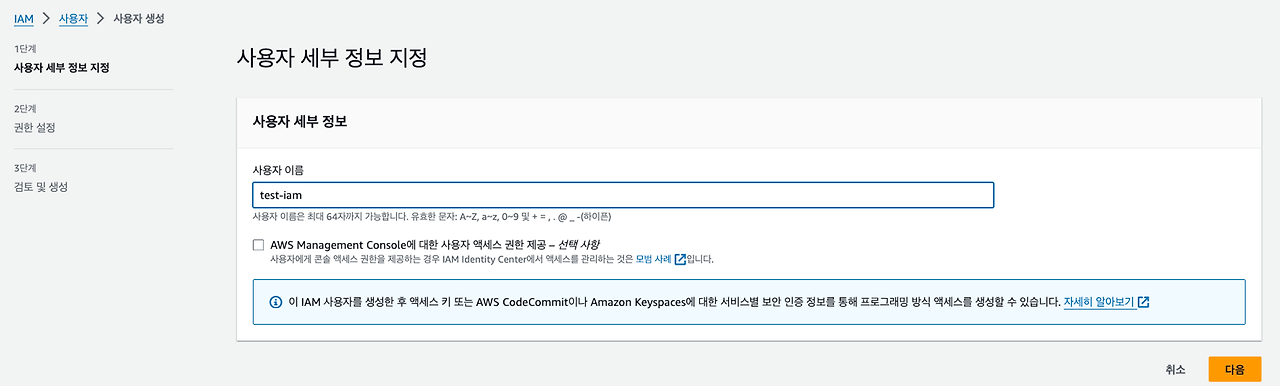Click the 사용자 생성 breadcrumb text

(x=139, y=19)
